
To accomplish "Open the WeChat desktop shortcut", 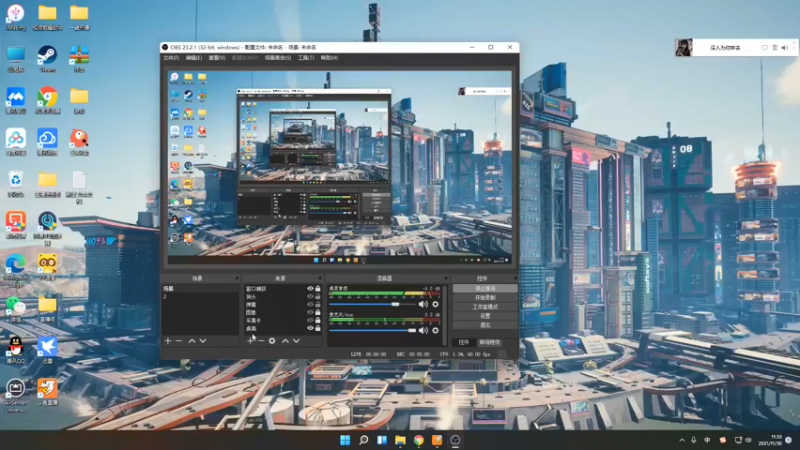I will [16, 308].
